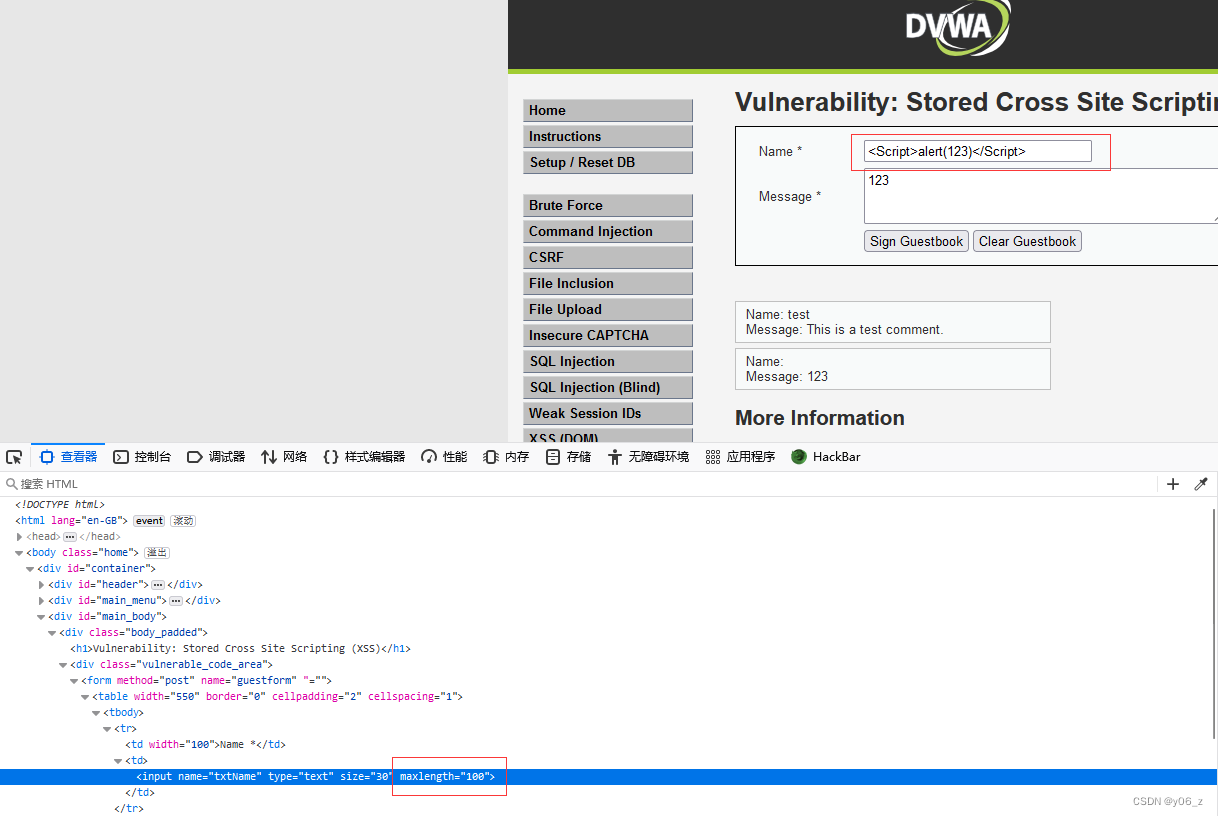This screenshot has width=1218, height=816.
Task: Expand the div id="header" node
Action: (x=42, y=585)
